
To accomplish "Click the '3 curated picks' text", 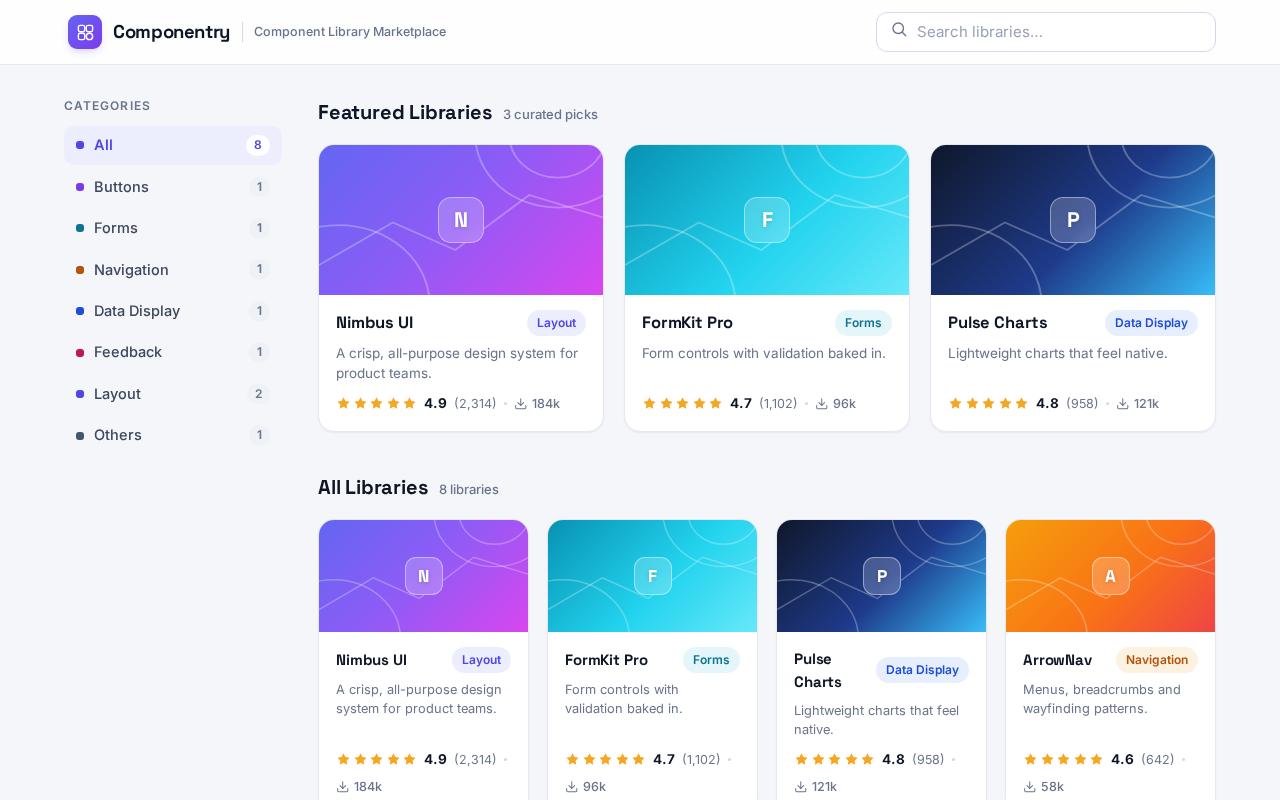I will coord(550,115).
